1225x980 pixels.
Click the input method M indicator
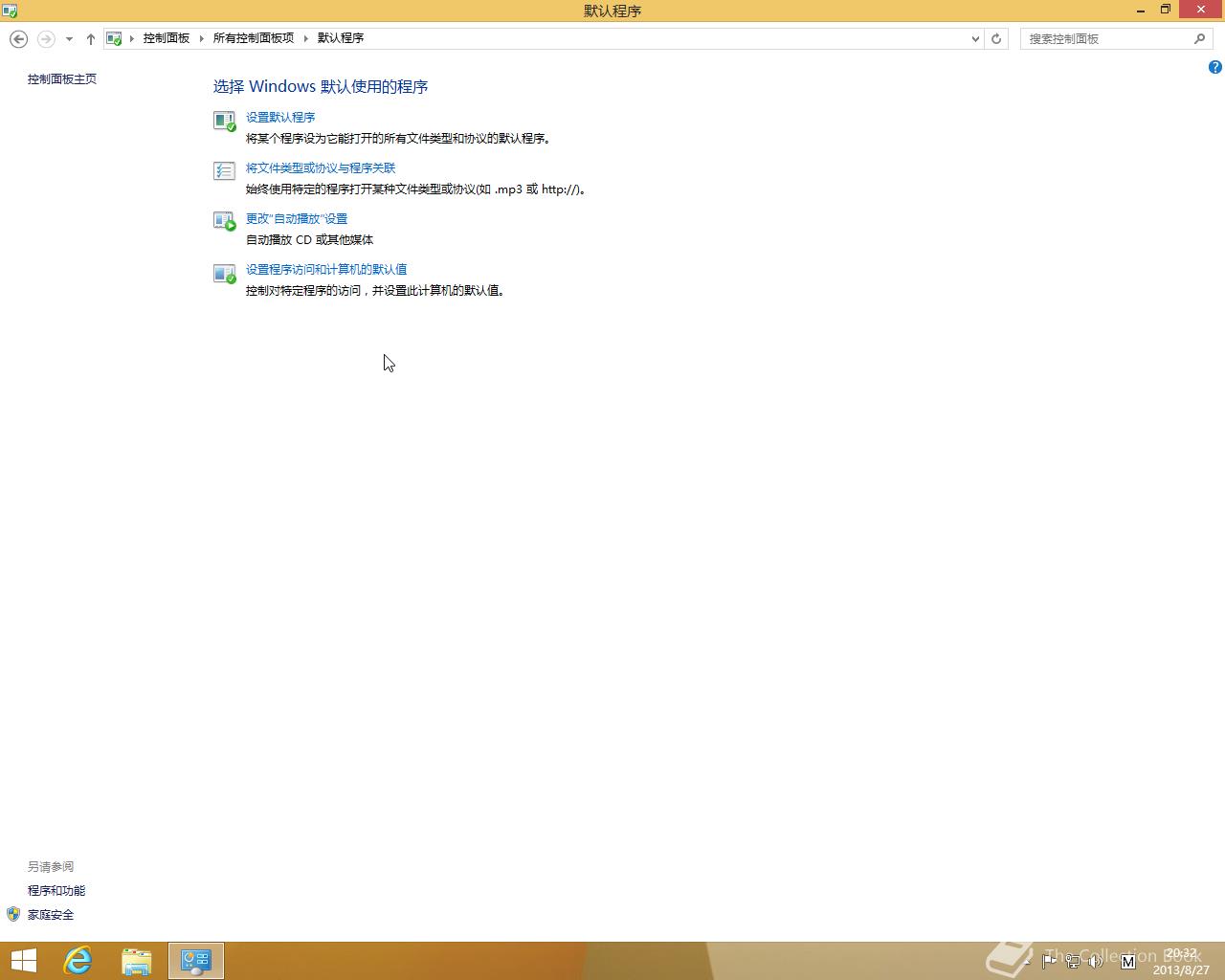tap(1127, 961)
